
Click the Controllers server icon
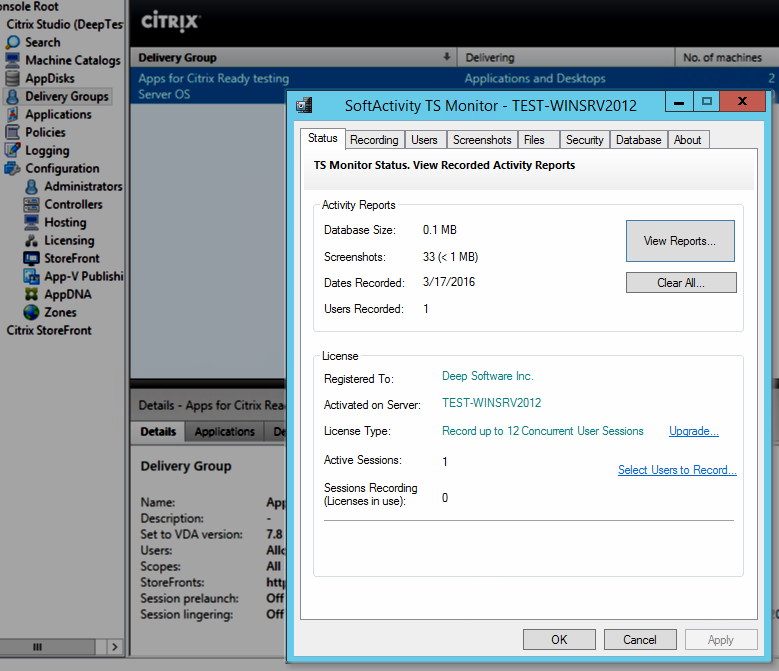(31, 204)
